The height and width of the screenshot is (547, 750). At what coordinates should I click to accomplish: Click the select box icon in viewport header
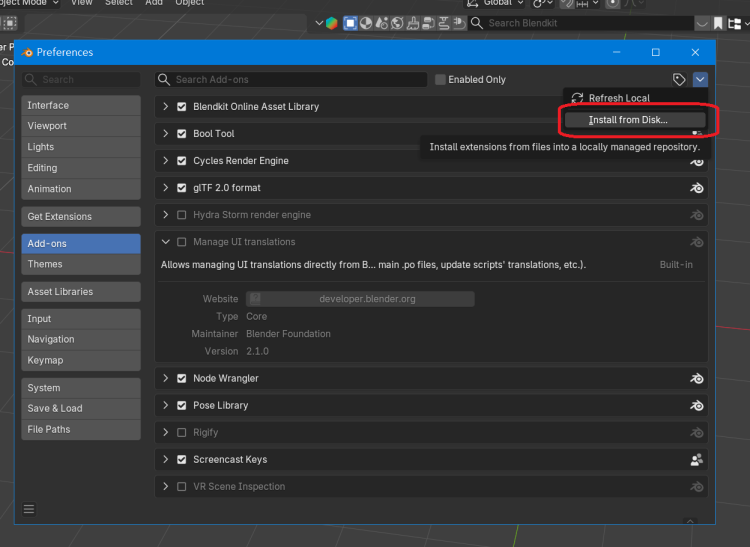click(x=9, y=23)
